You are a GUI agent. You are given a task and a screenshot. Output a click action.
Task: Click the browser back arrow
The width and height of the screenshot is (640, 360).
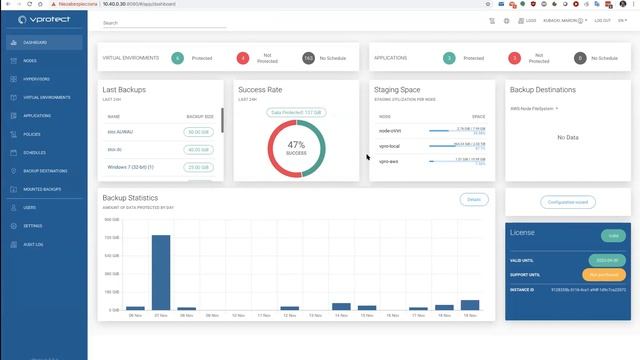pos(8,4)
